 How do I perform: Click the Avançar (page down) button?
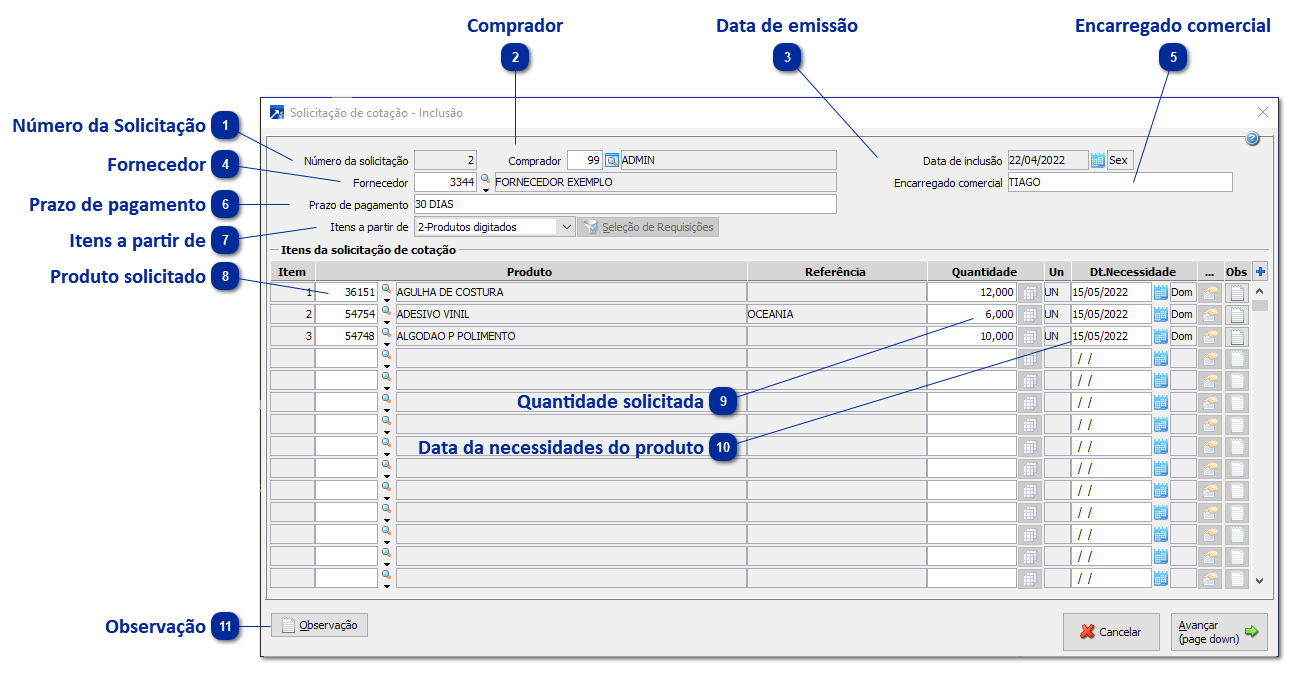coord(1218,632)
